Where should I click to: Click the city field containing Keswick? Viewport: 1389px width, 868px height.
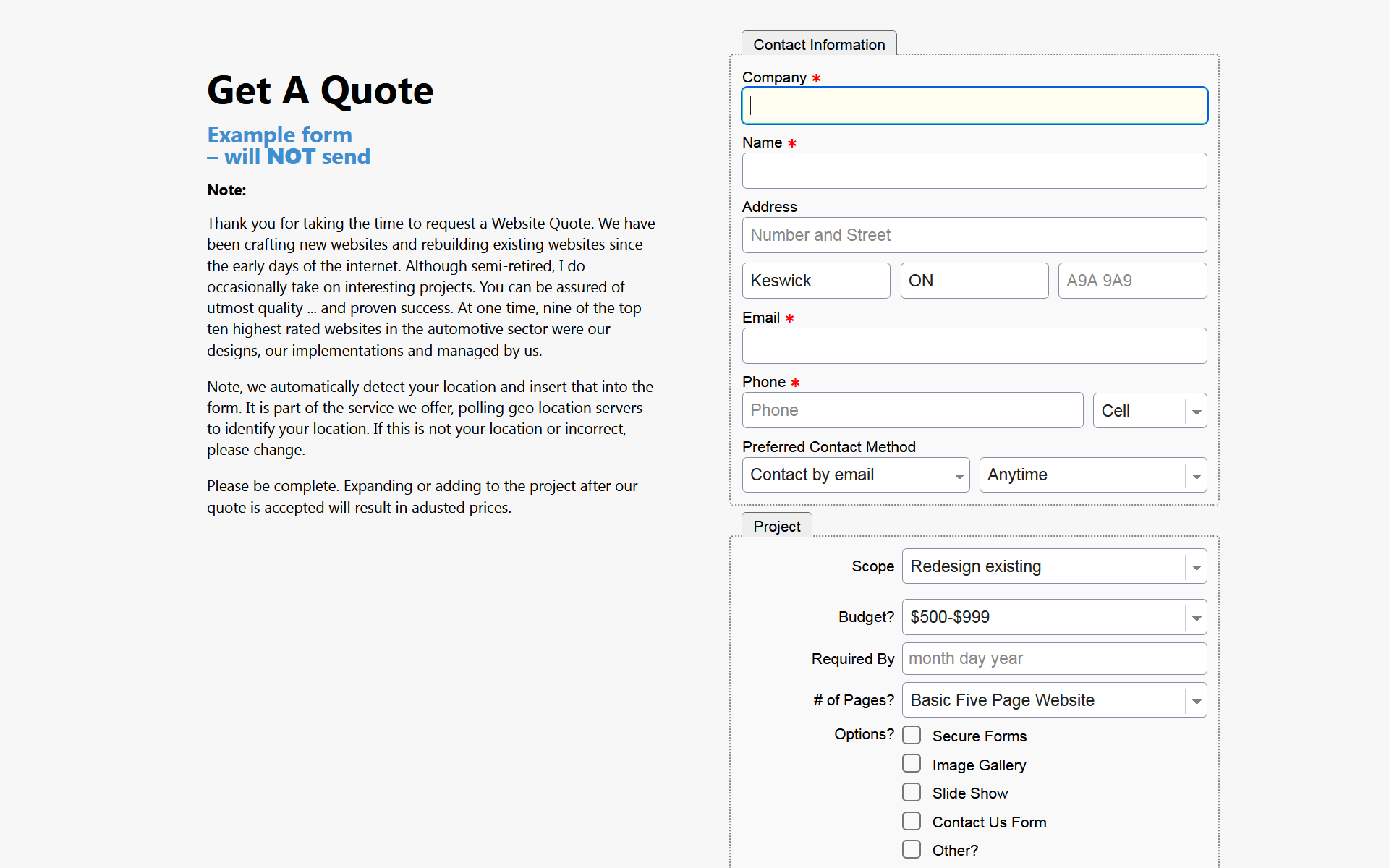(816, 281)
